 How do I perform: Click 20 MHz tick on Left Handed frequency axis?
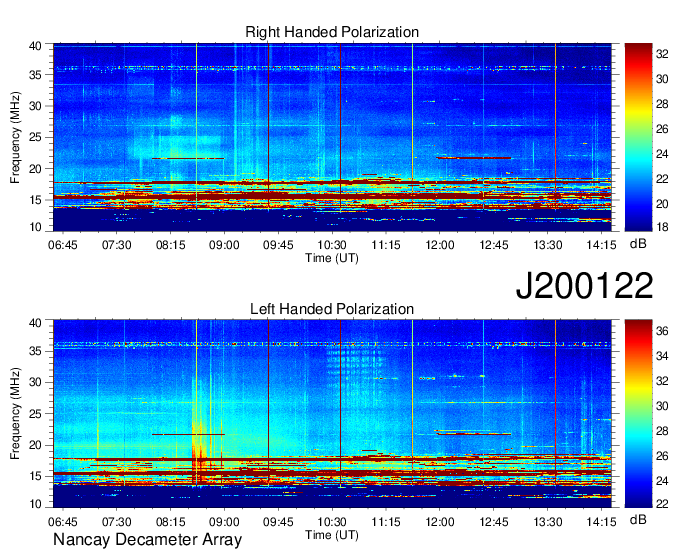[35, 445]
